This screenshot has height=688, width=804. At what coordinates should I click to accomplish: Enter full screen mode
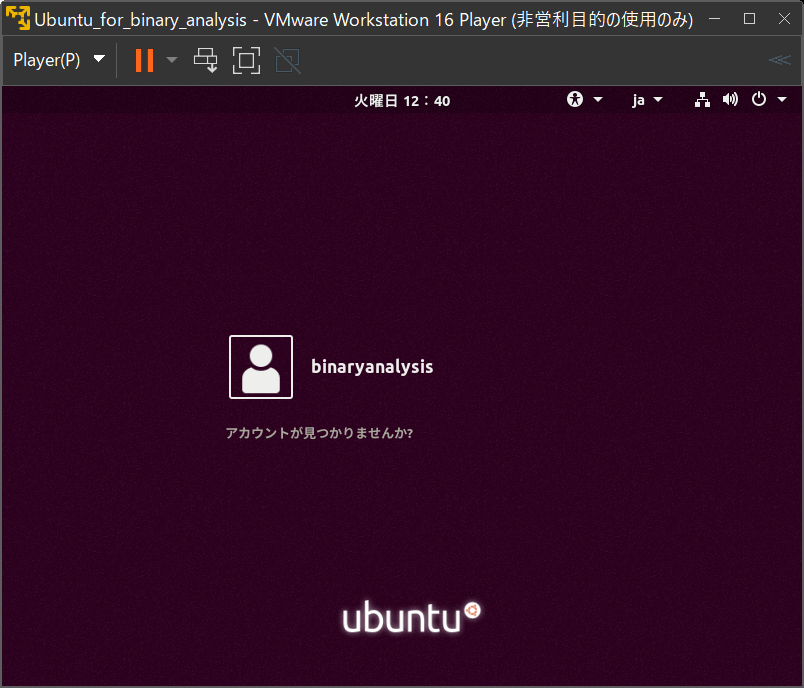pyautogui.click(x=246, y=60)
